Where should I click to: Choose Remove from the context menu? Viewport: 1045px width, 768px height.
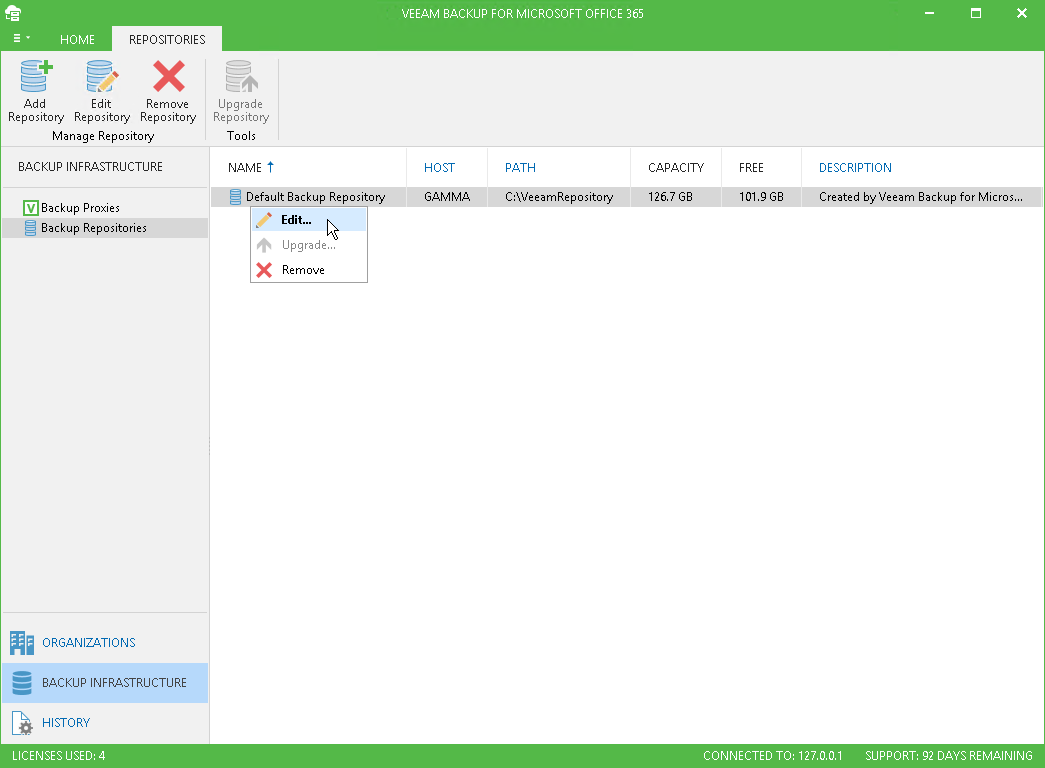309,270
